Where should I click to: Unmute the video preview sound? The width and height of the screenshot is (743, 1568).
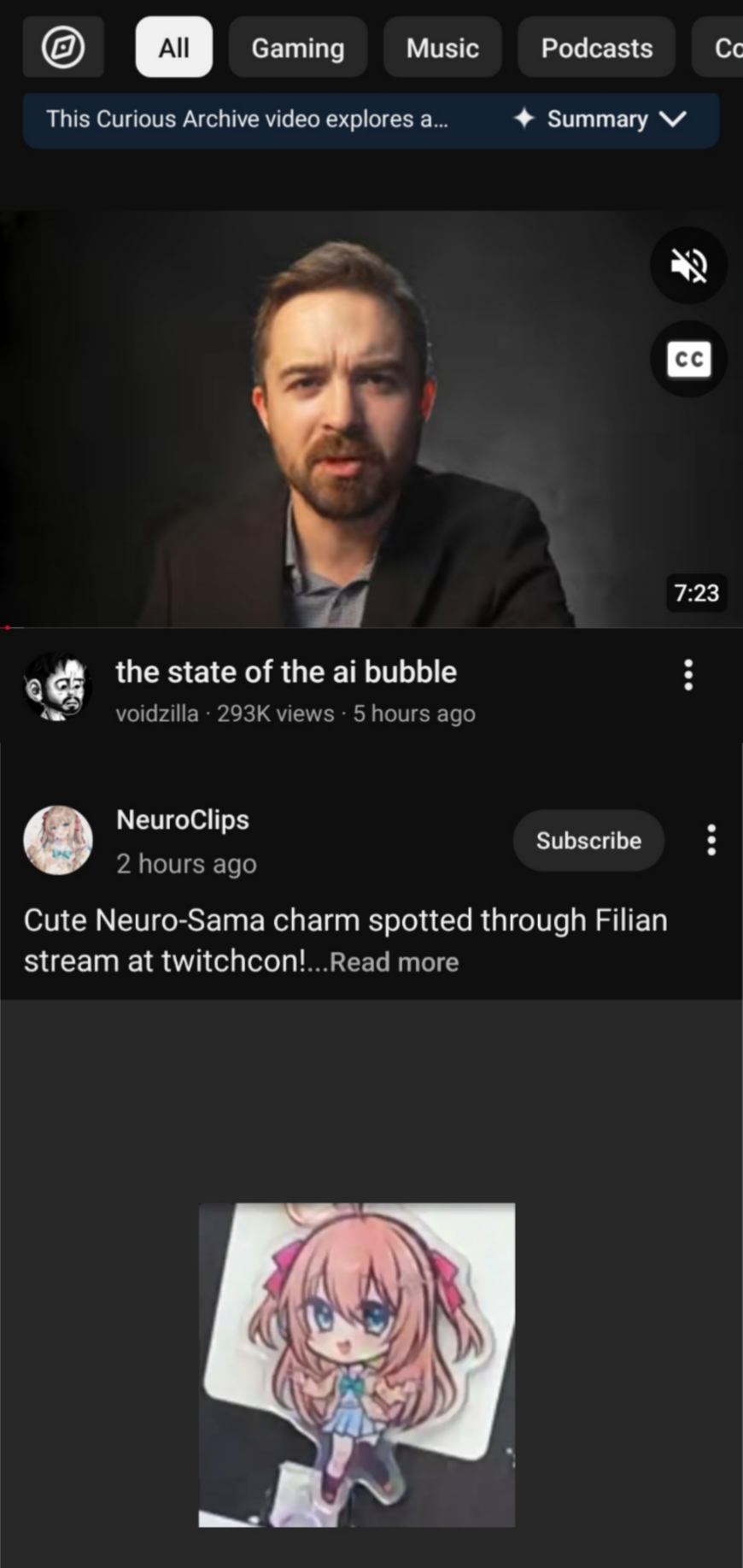[688, 266]
